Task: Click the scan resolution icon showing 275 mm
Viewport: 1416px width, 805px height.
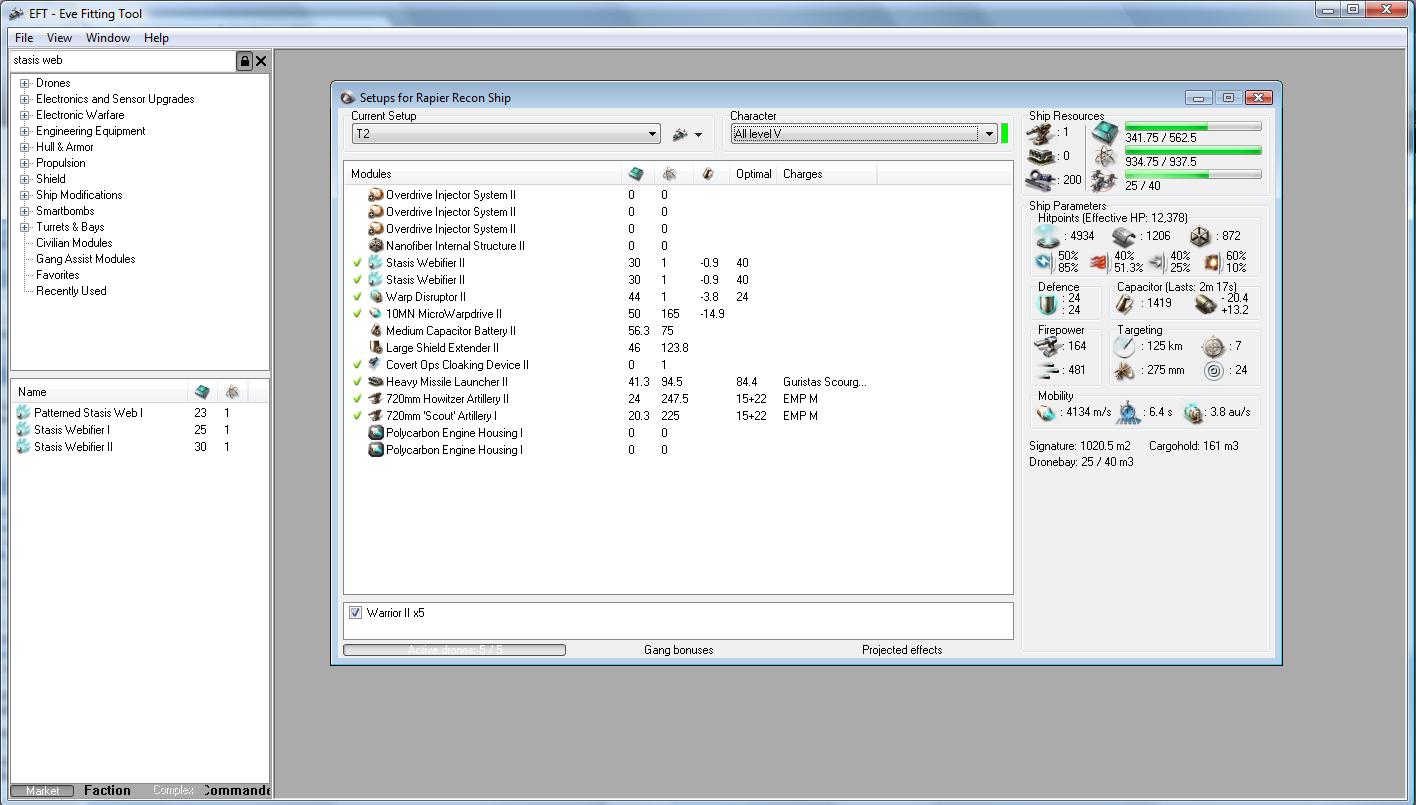Action: pyautogui.click(x=1125, y=371)
